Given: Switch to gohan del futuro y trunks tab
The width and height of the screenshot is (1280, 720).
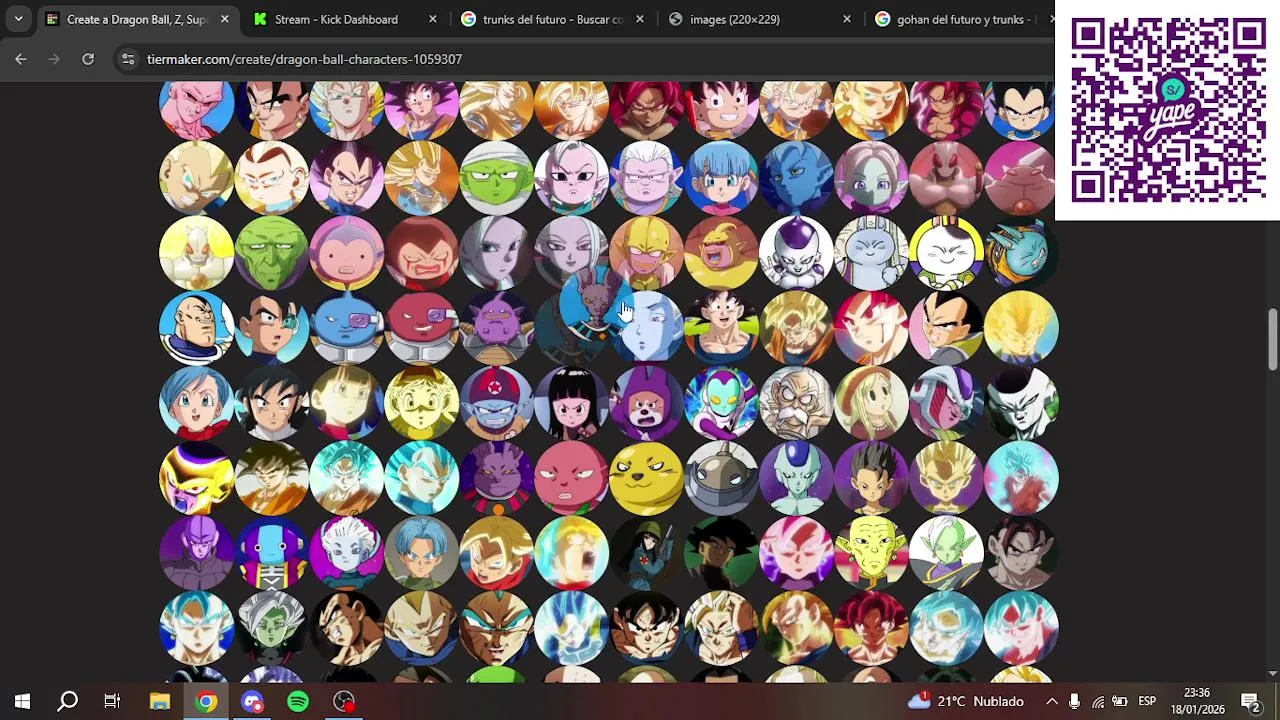Looking at the screenshot, I should click(x=960, y=19).
